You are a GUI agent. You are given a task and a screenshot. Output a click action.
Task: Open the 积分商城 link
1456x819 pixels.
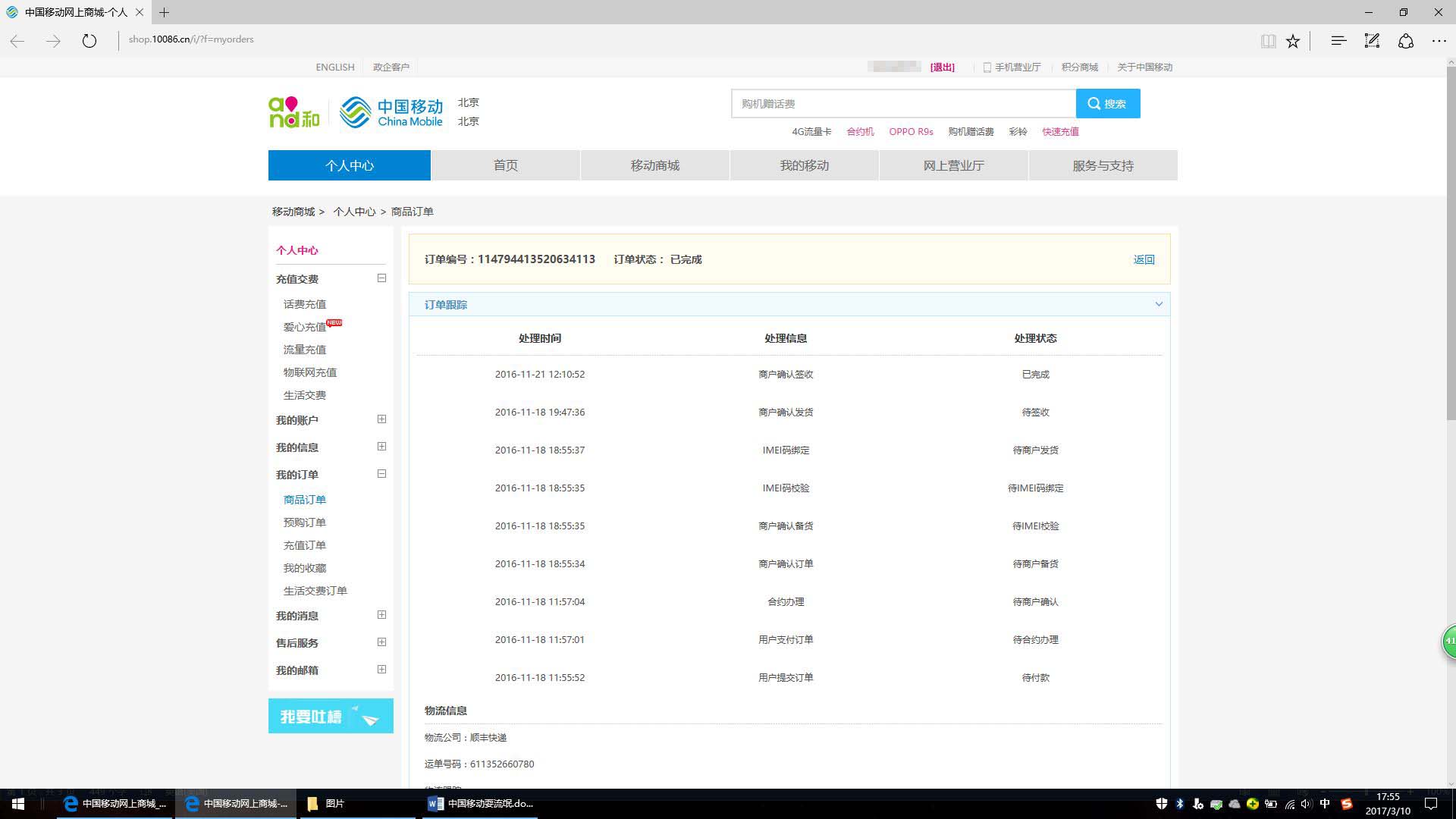point(1080,67)
